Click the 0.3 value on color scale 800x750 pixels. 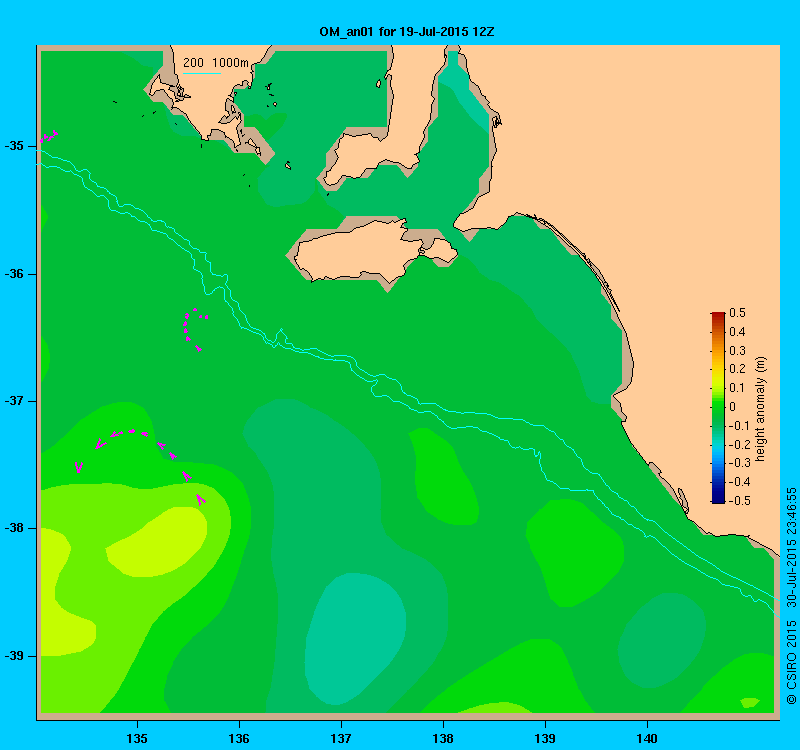point(737,351)
